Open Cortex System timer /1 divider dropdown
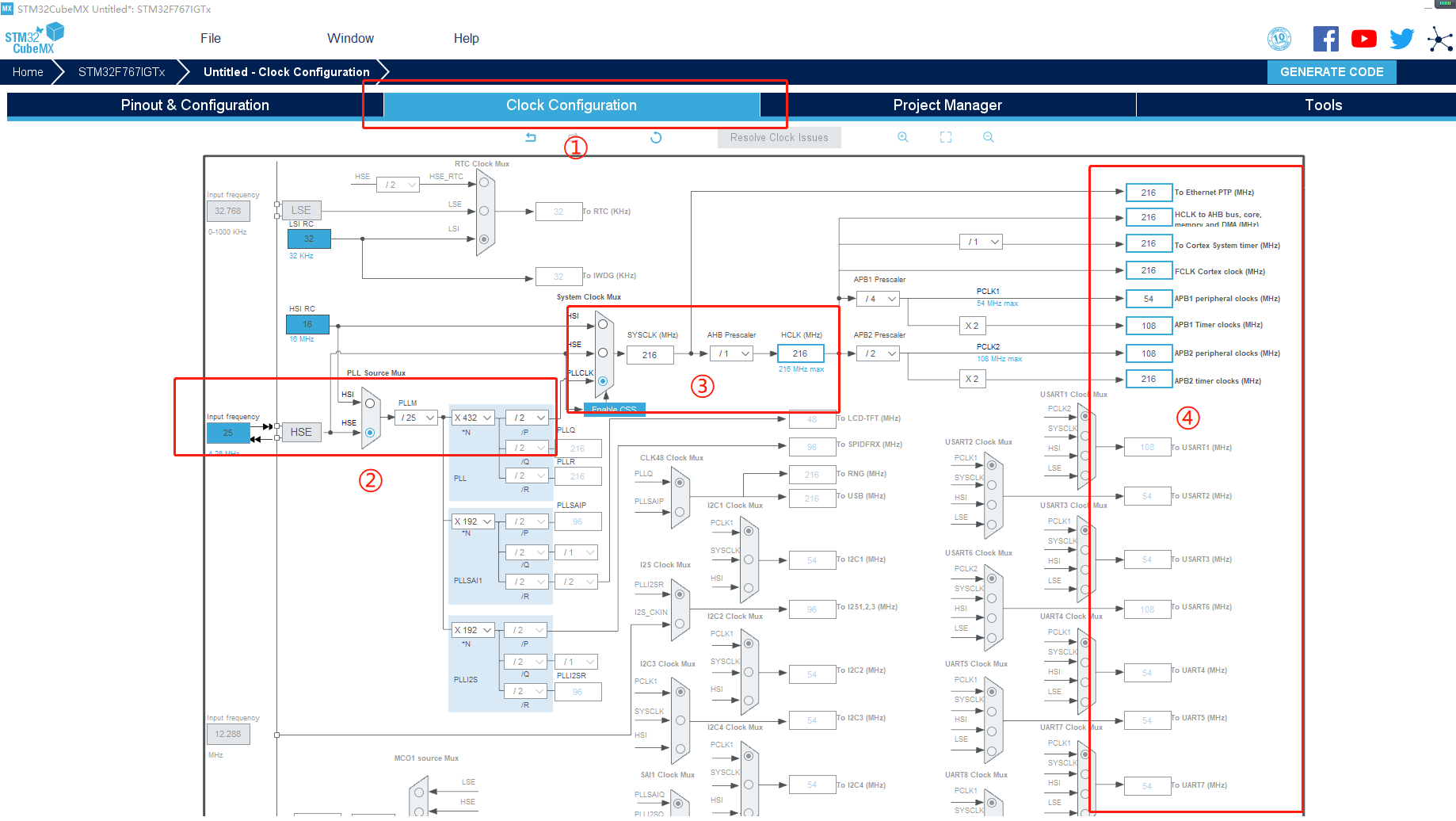Screen dimensions: 1456x821 point(981,242)
